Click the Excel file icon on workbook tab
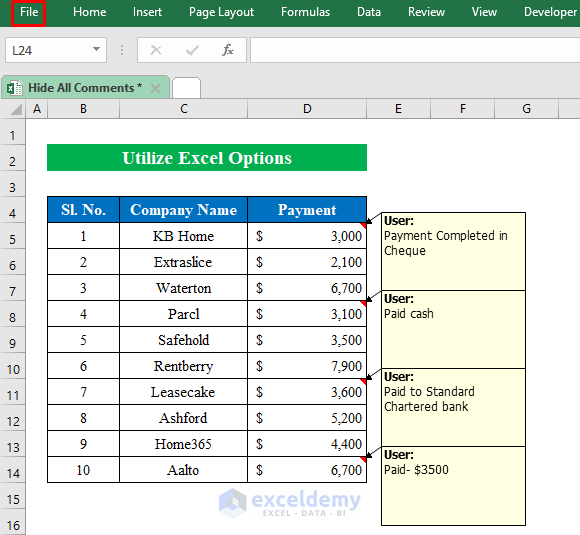Image resolution: width=580 pixels, height=535 pixels. (x=14, y=88)
